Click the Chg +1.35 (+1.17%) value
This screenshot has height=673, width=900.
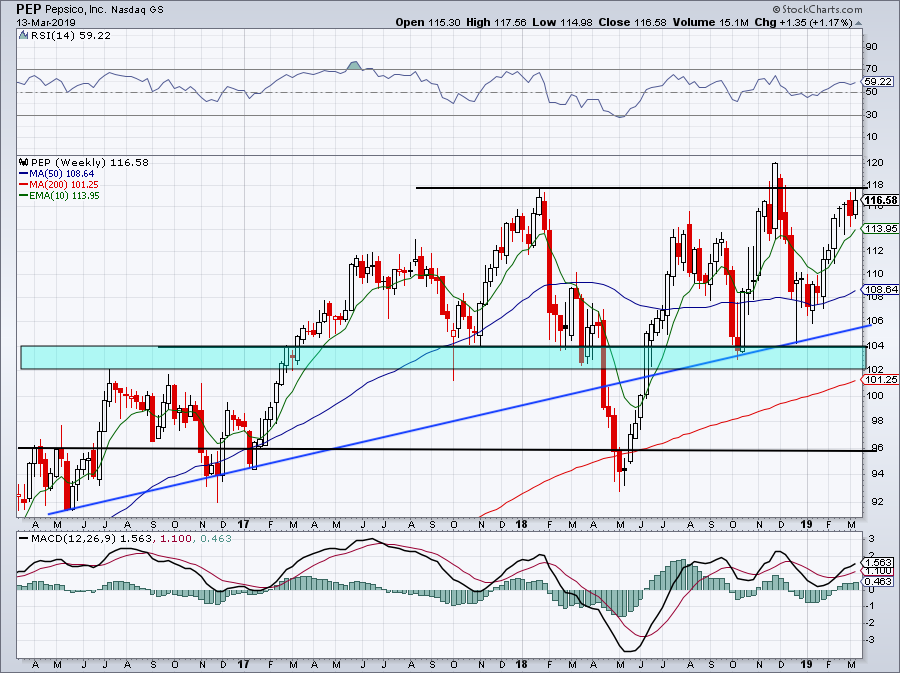click(804, 22)
